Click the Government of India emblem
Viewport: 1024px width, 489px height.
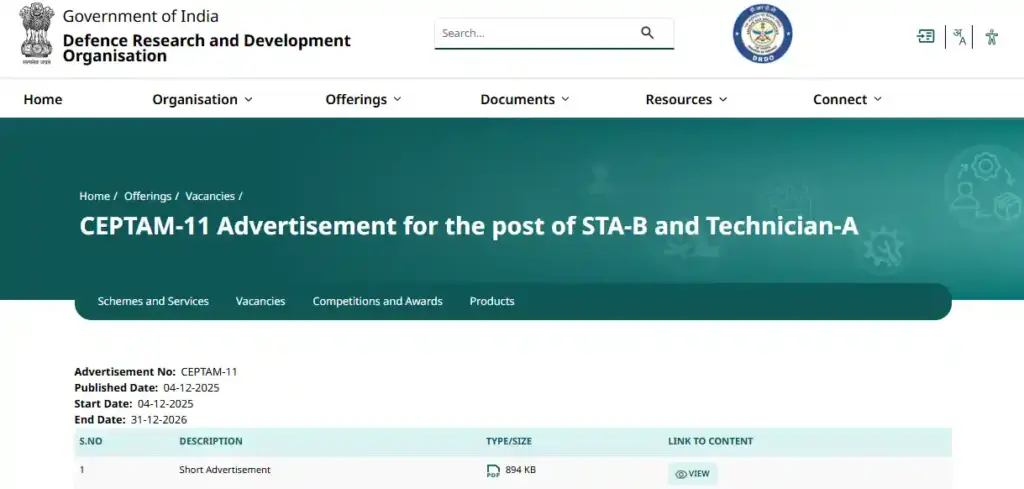(x=37, y=35)
